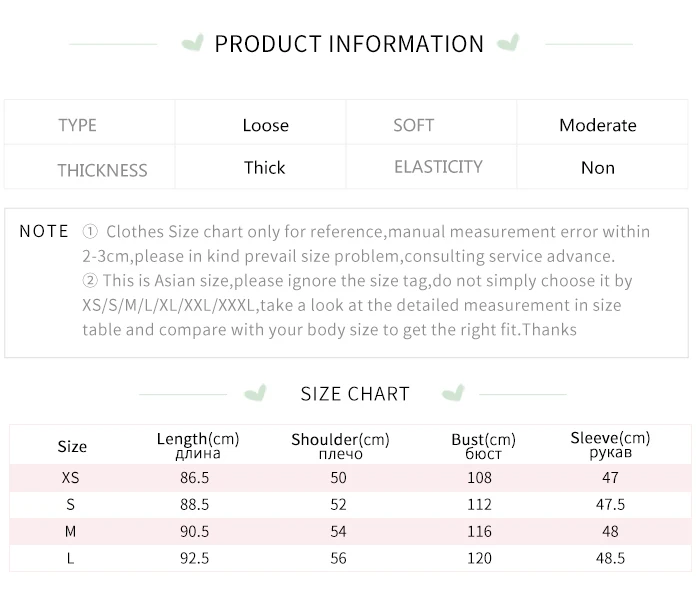
Task: Click green heart left of PRODUCT INFORMATION
Action: [193, 43]
